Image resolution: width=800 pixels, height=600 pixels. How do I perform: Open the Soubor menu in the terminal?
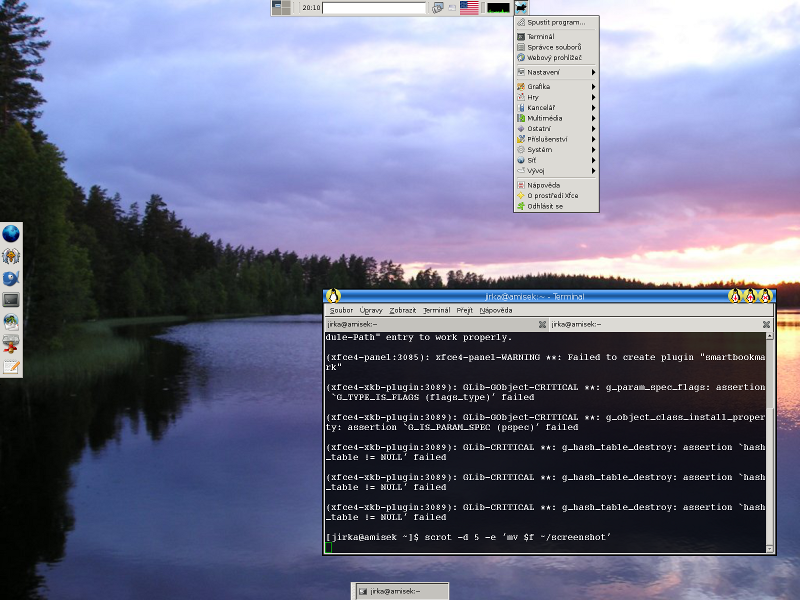pos(341,310)
